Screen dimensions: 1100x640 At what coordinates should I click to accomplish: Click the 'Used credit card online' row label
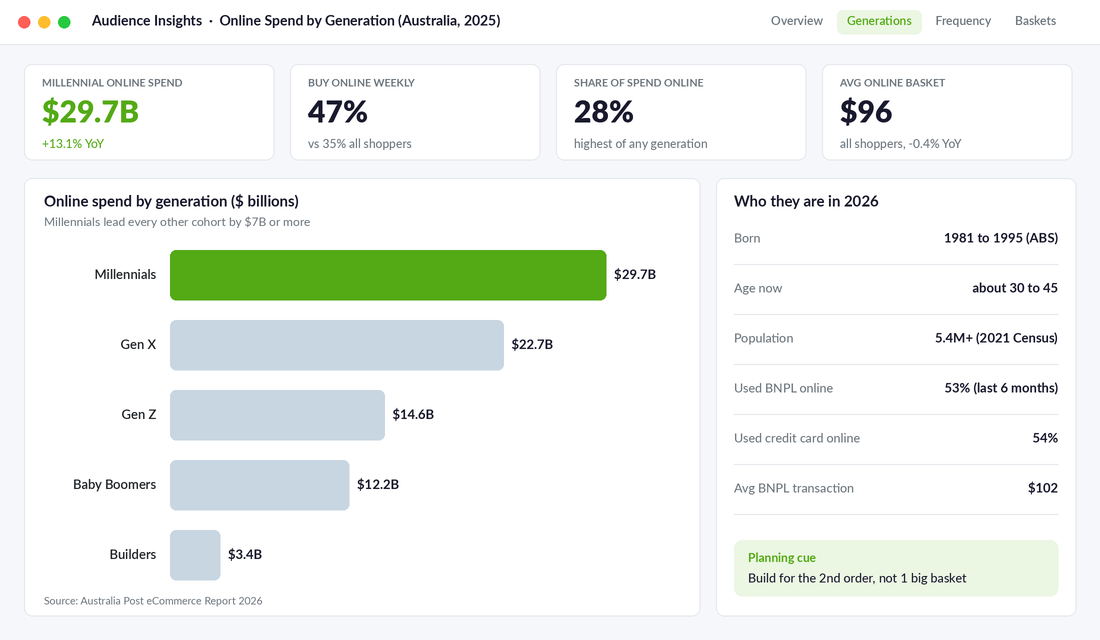tap(796, 438)
